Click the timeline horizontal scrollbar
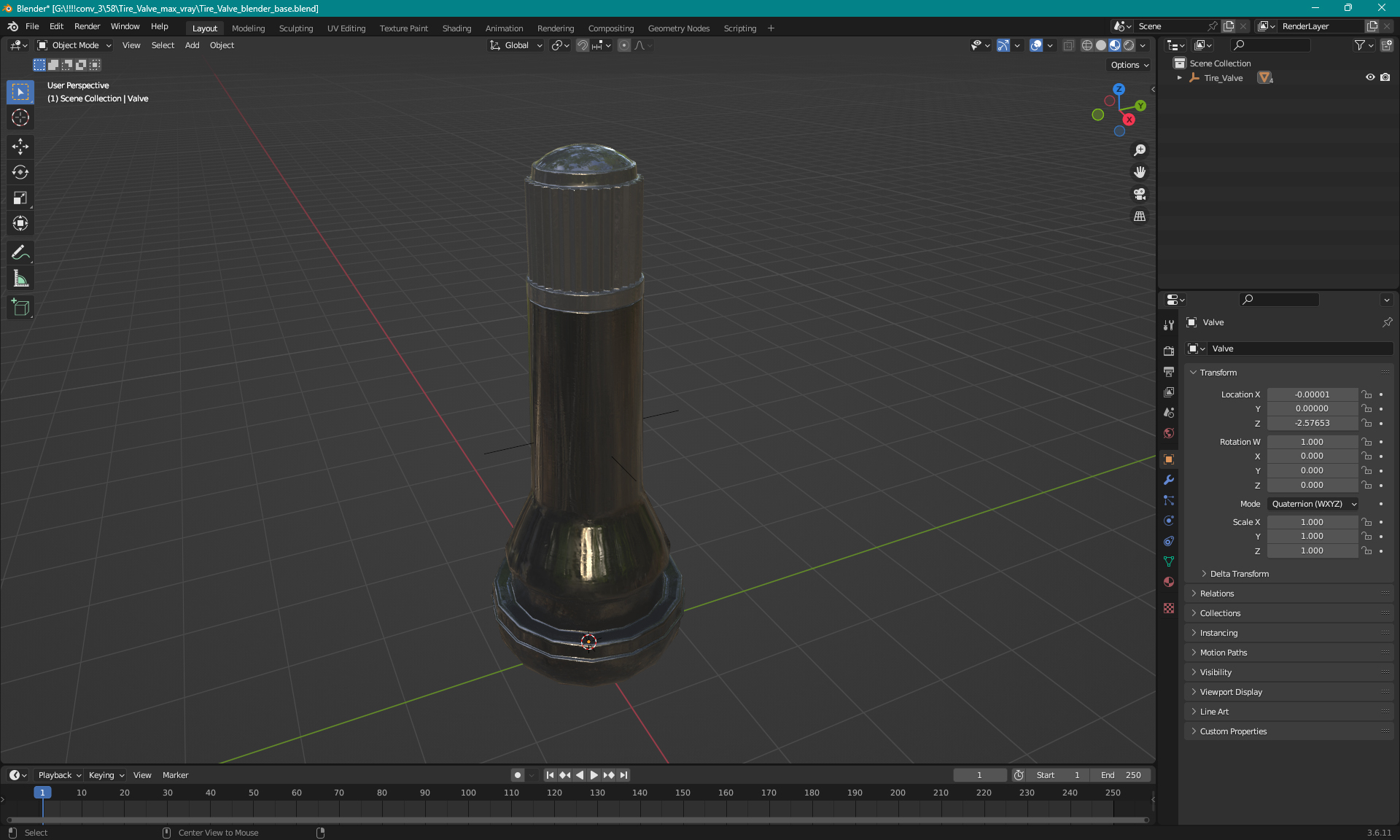 pyautogui.click(x=576, y=820)
